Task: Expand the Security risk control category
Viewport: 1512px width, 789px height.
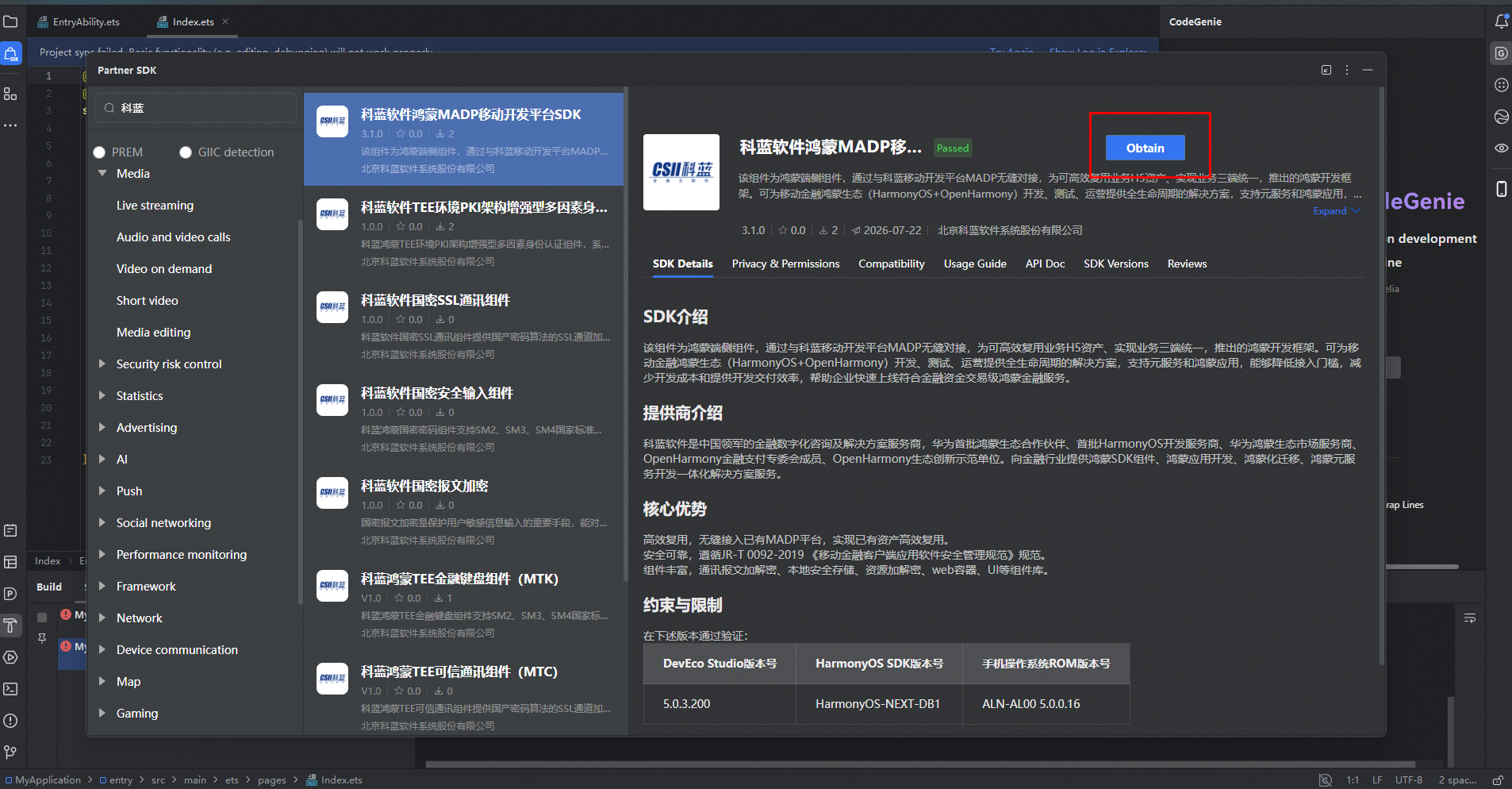Action: (x=102, y=364)
